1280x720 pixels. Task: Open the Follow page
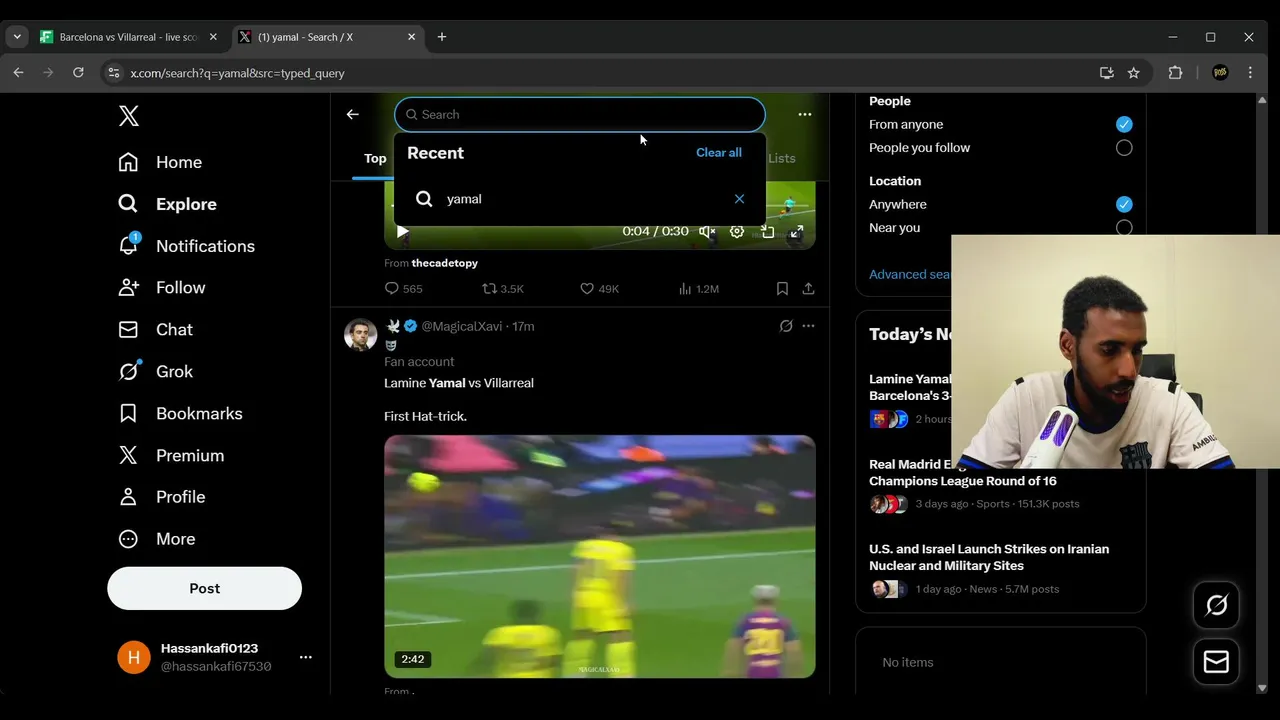point(162,288)
